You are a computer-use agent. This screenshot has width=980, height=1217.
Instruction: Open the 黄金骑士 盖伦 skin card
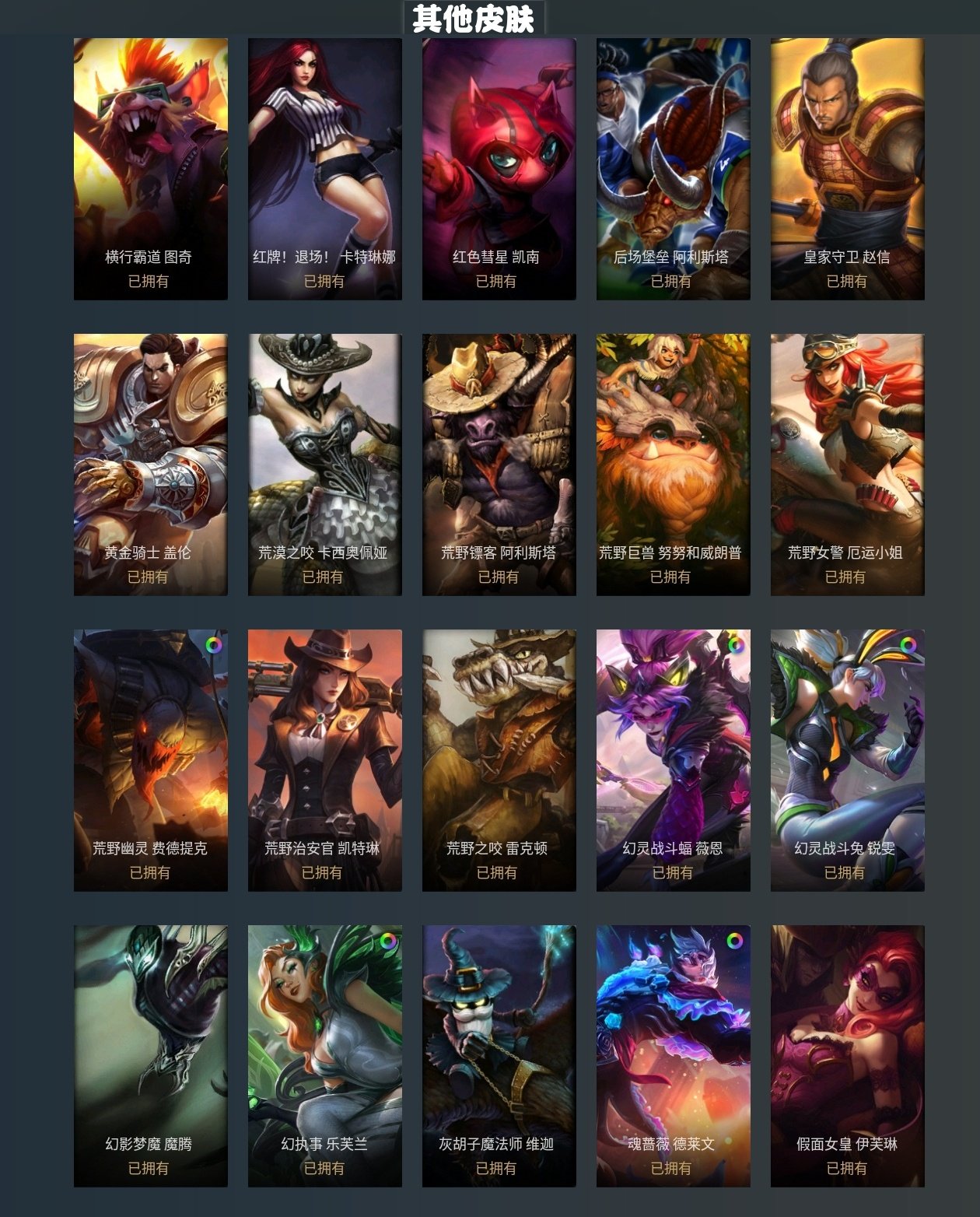pos(151,465)
